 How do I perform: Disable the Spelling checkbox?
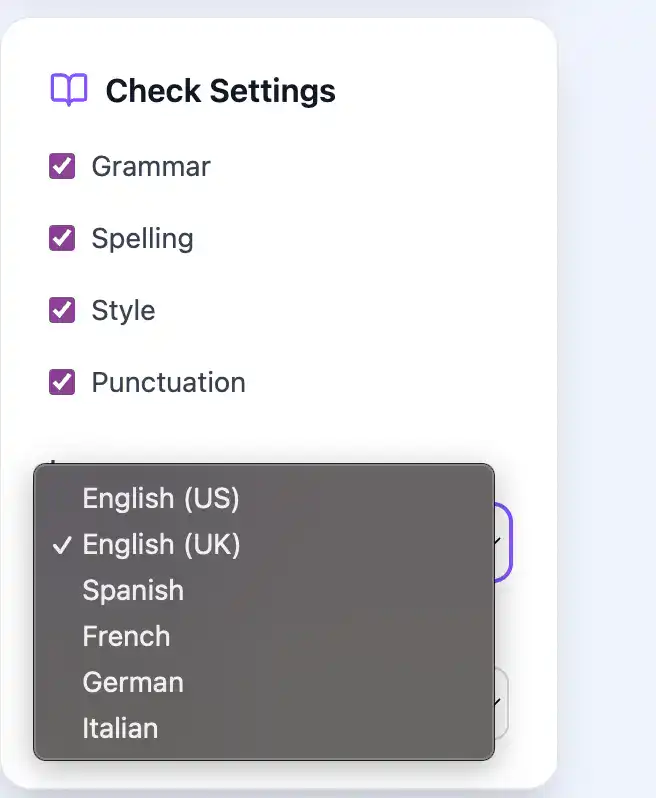click(63, 238)
